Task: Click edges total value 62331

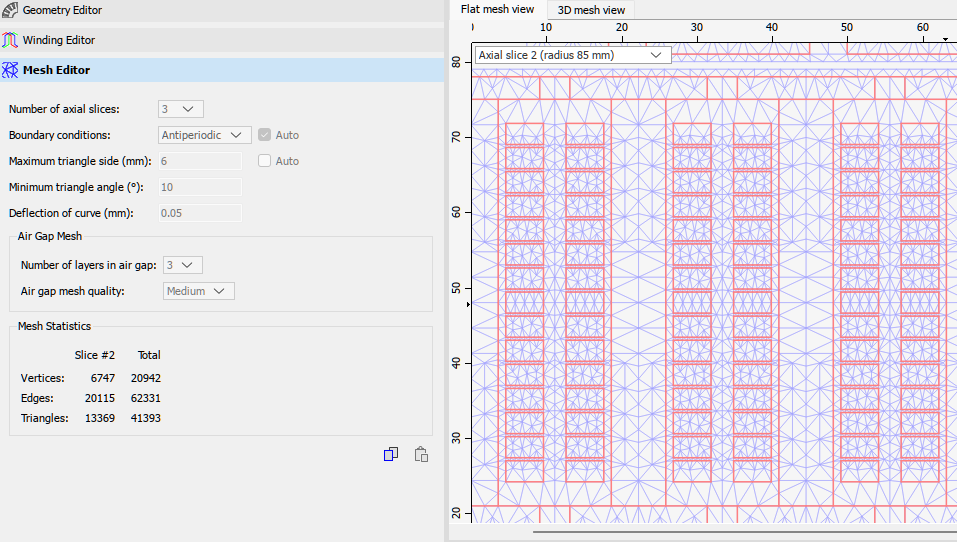Action: pos(146,398)
